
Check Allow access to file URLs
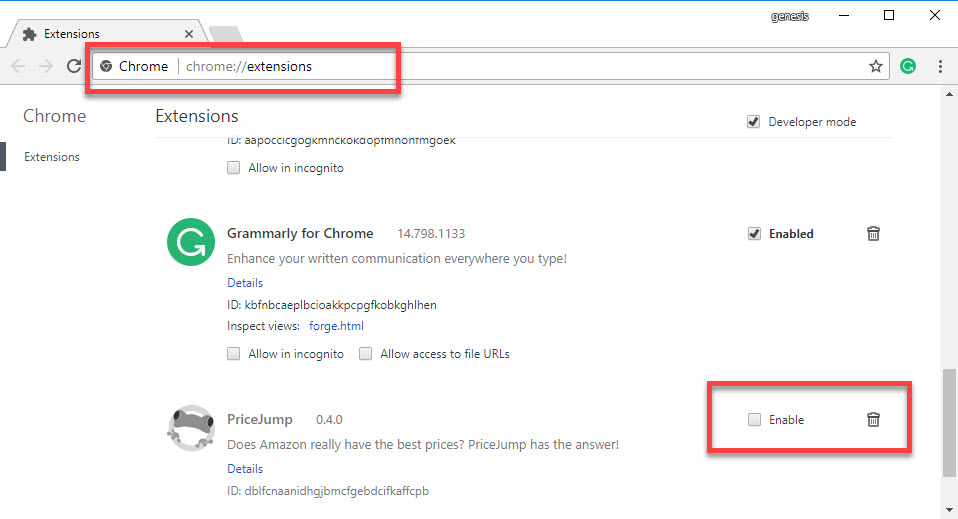point(365,353)
